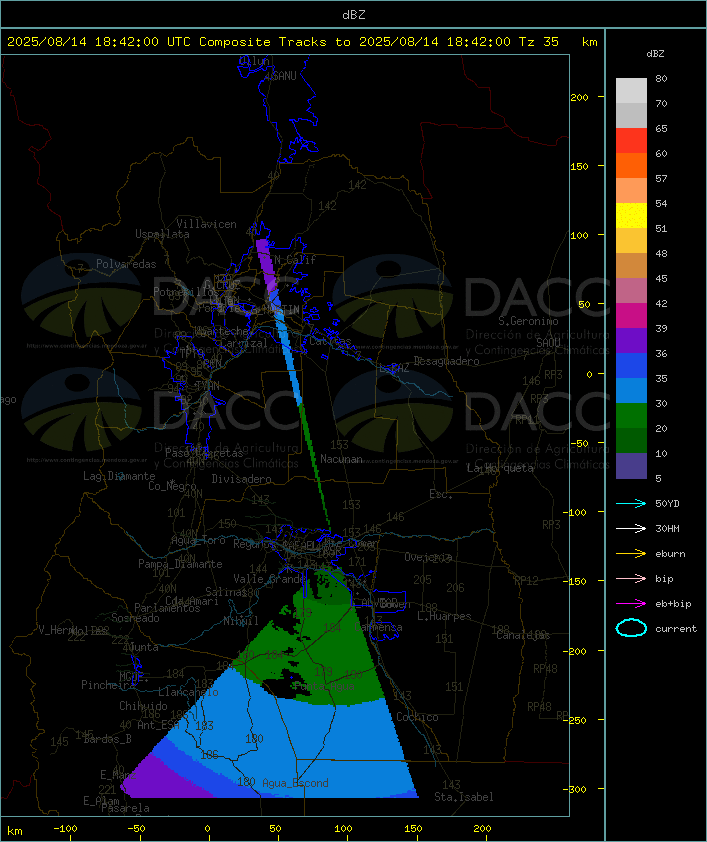Click the 'Sta.Isabel' place label
This screenshot has height=842, width=707.
(464, 797)
